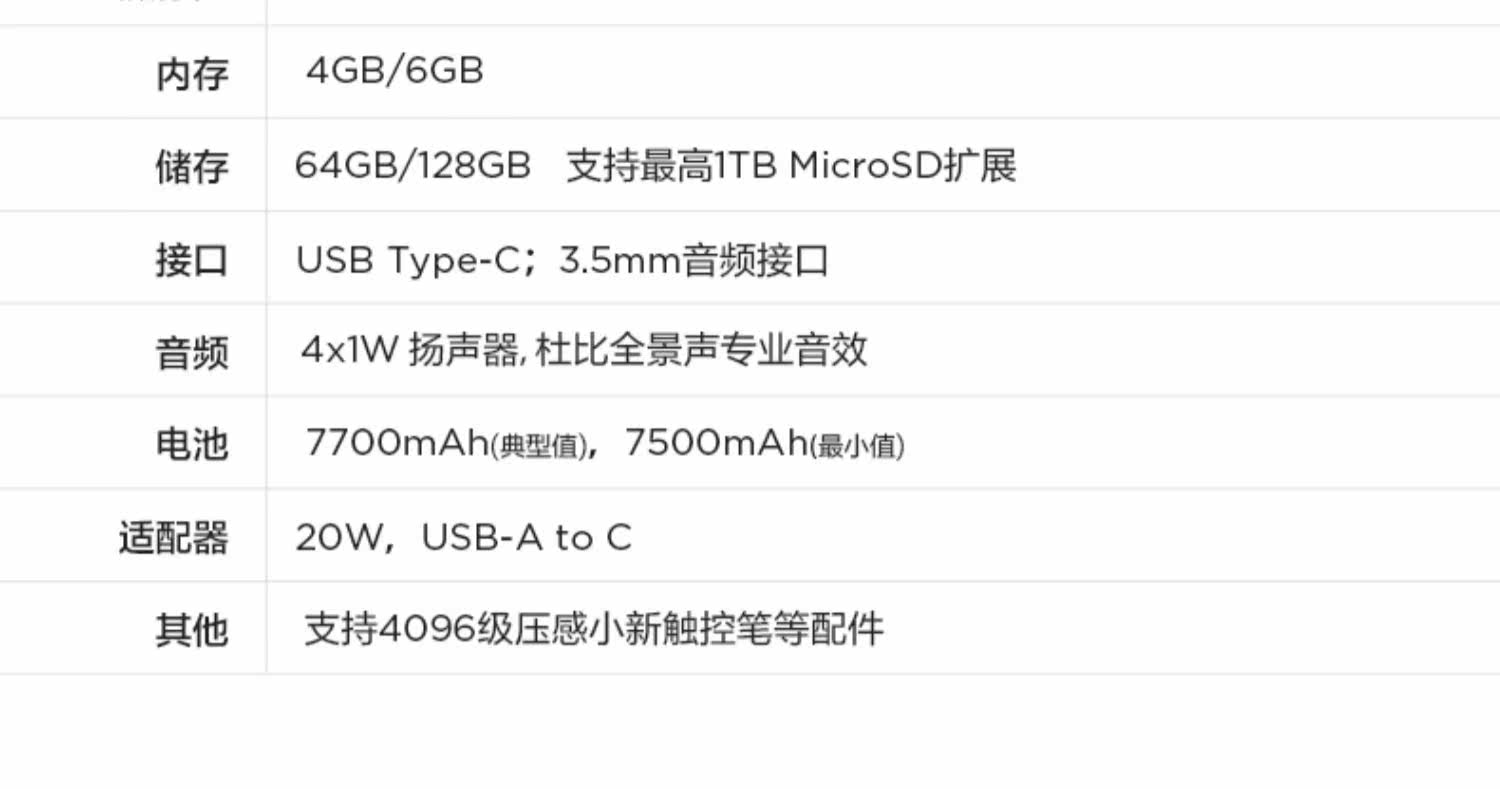1500x789 pixels.
Task: Select the 64GB/128GB storage value
Action: (x=412, y=165)
